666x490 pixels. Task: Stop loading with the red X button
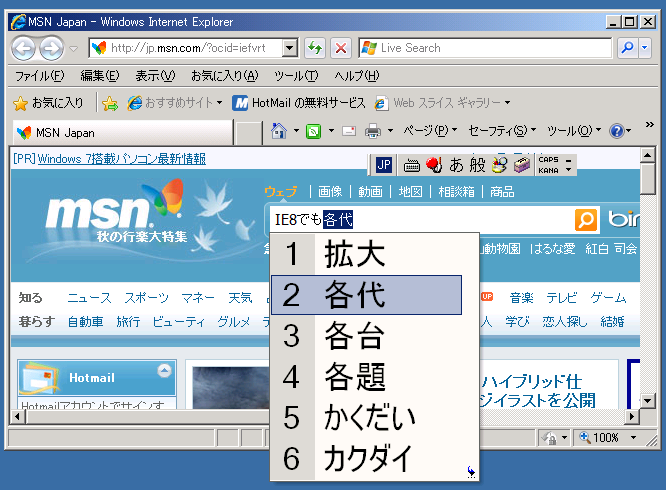click(341, 48)
